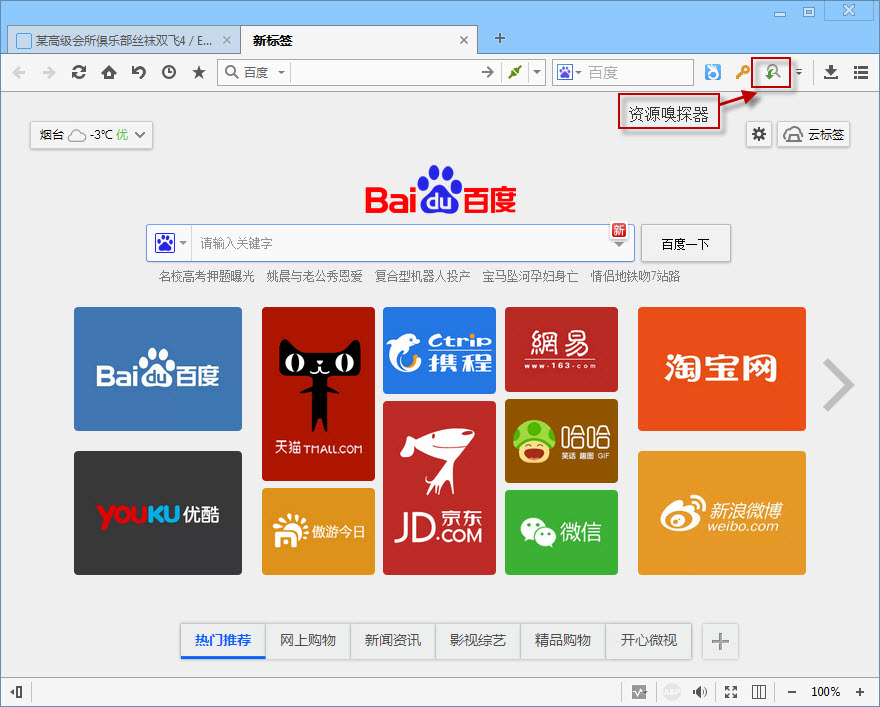Open quick-access settings gear
The height and width of the screenshot is (707, 880).
pos(759,135)
